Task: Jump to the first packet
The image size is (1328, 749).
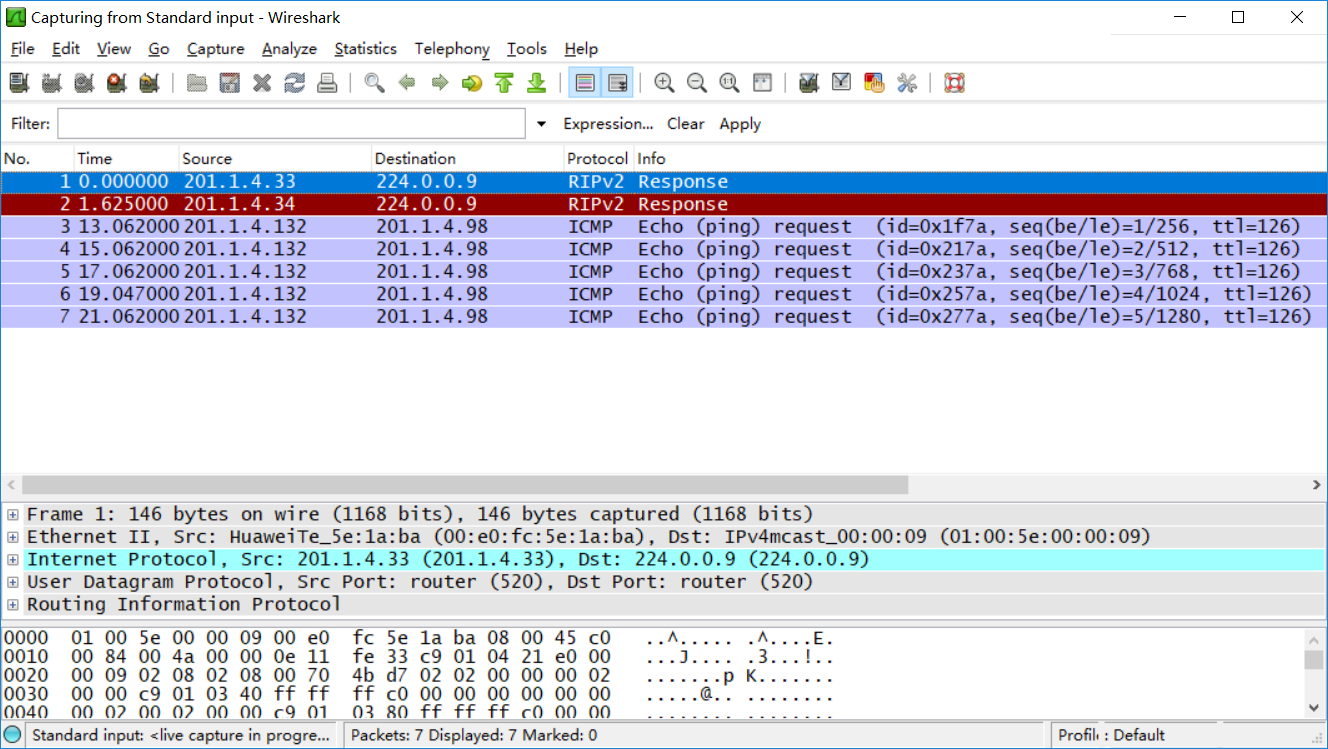Action: (504, 83)
